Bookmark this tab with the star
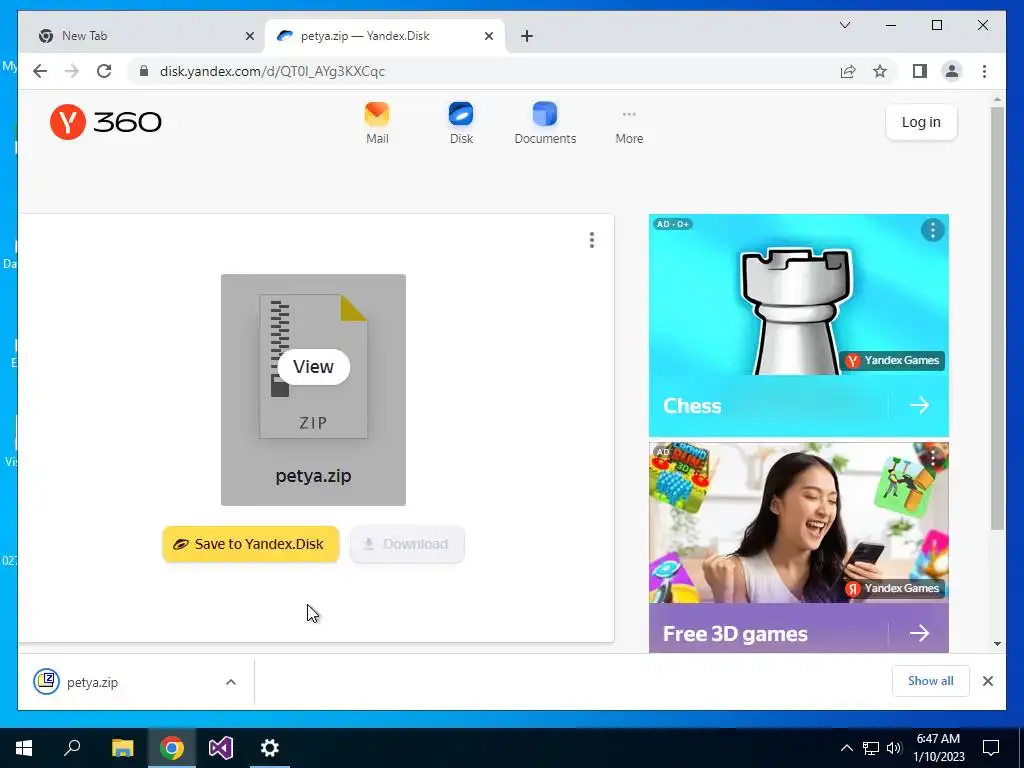 [880, 71]
